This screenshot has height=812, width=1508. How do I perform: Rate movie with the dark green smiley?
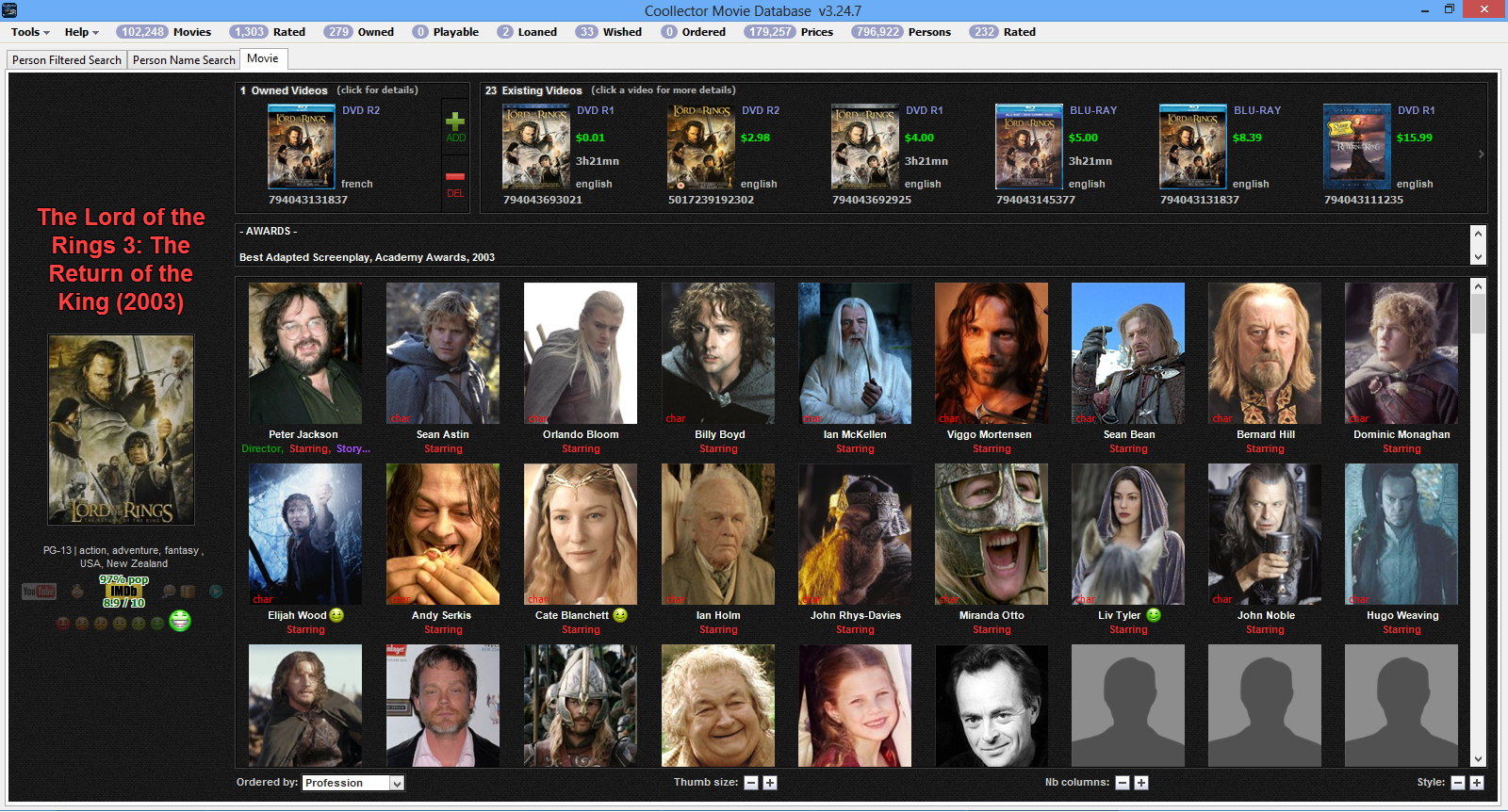[x=157, y=623]
